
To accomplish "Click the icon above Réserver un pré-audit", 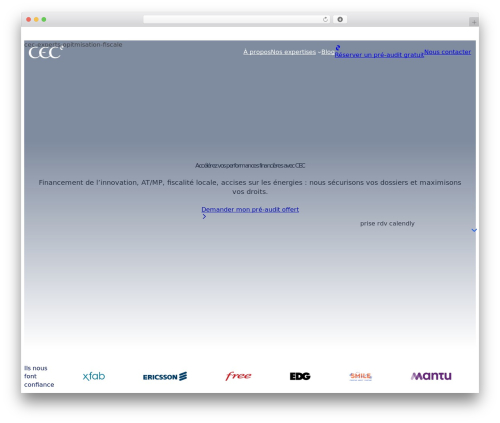I will pos(338,47).
